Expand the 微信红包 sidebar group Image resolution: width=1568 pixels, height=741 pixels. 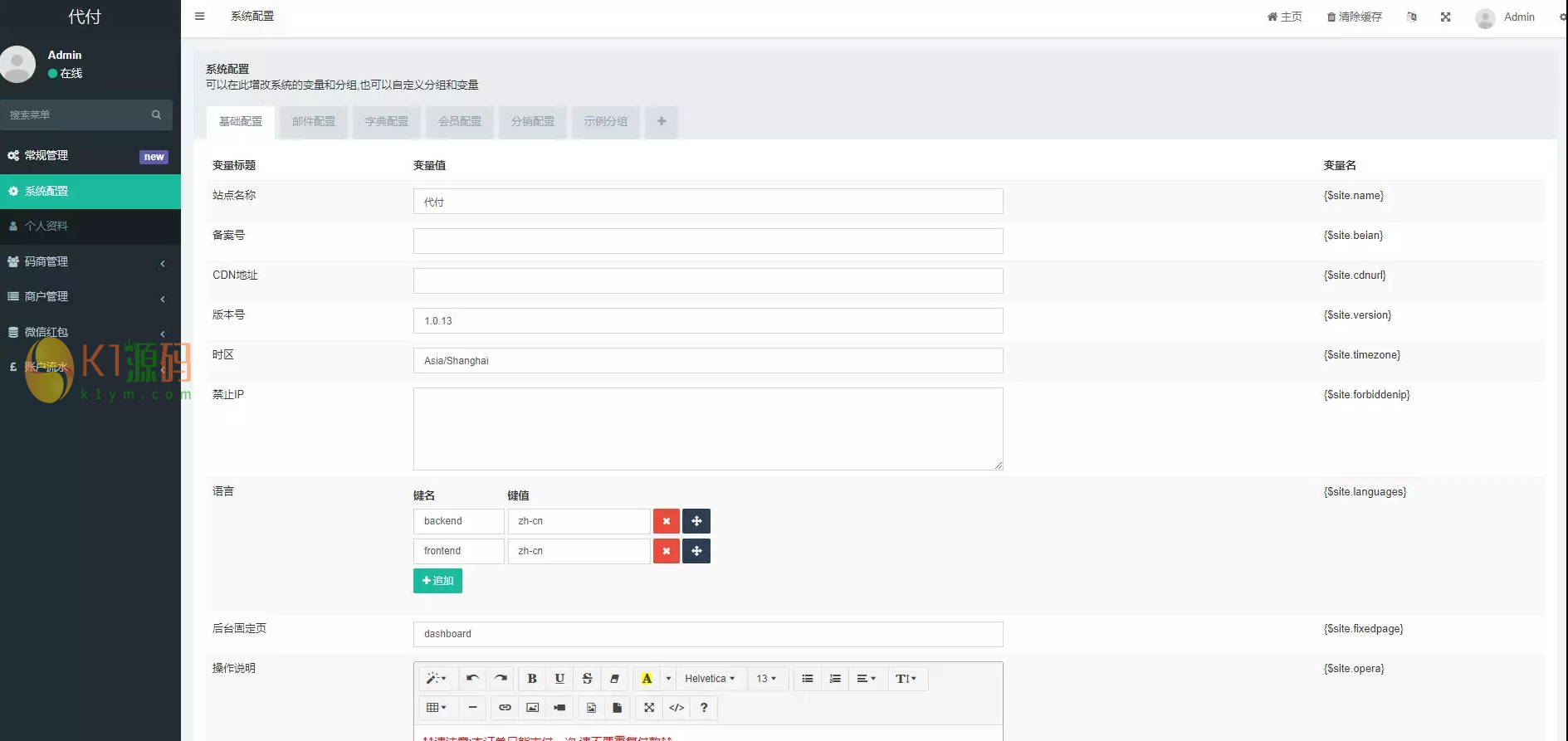point(90,332)
